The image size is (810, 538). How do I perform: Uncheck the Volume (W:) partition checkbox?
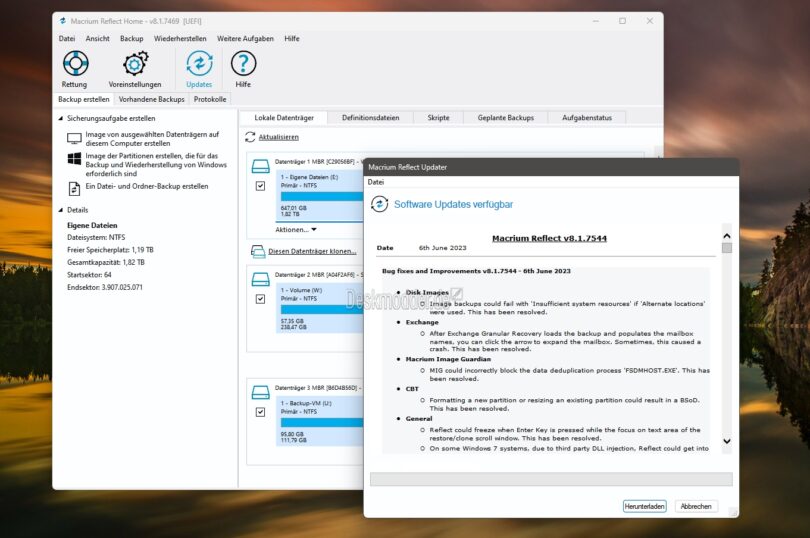260,299
